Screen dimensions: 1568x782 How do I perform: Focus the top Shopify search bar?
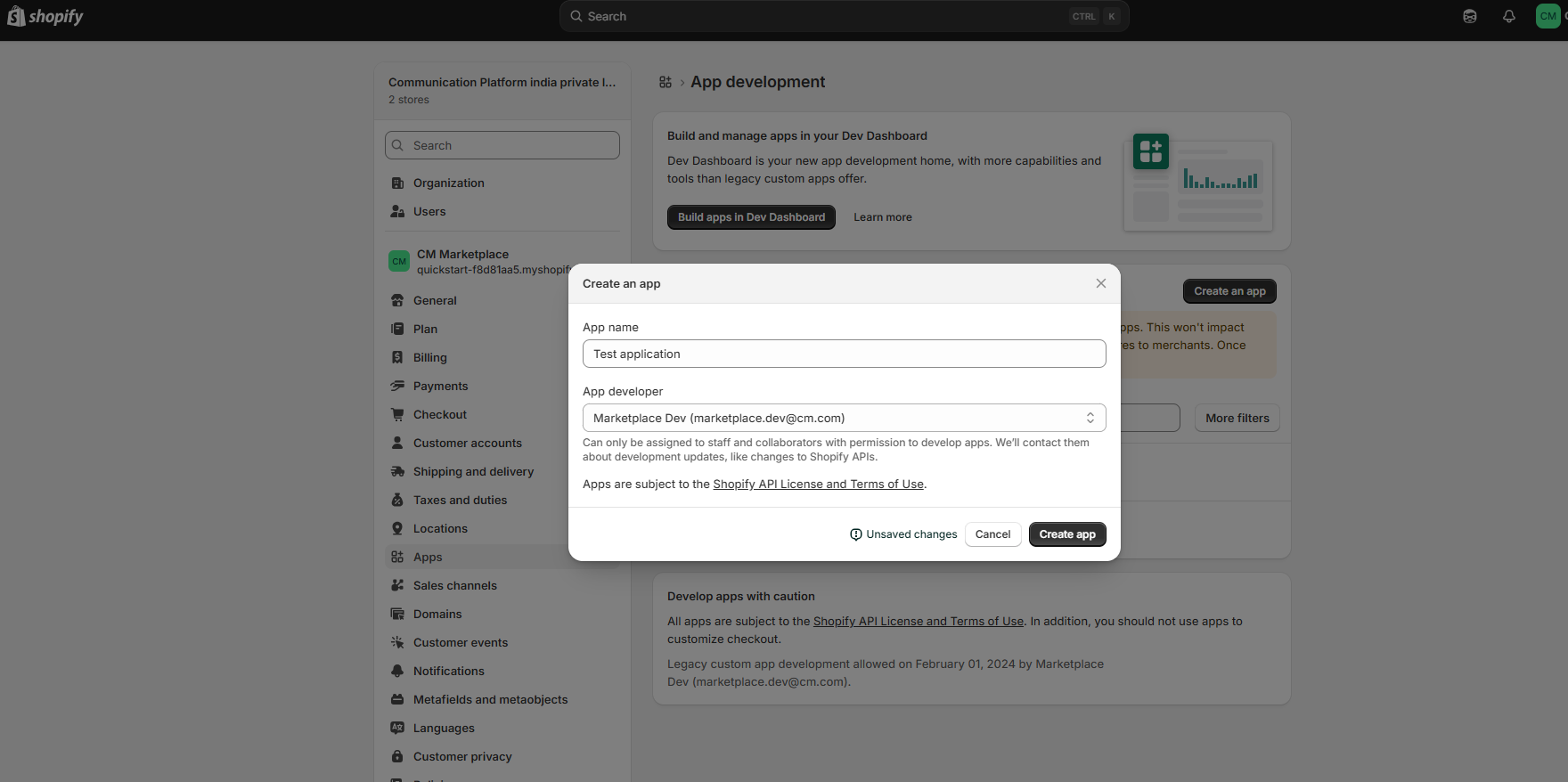845,16
